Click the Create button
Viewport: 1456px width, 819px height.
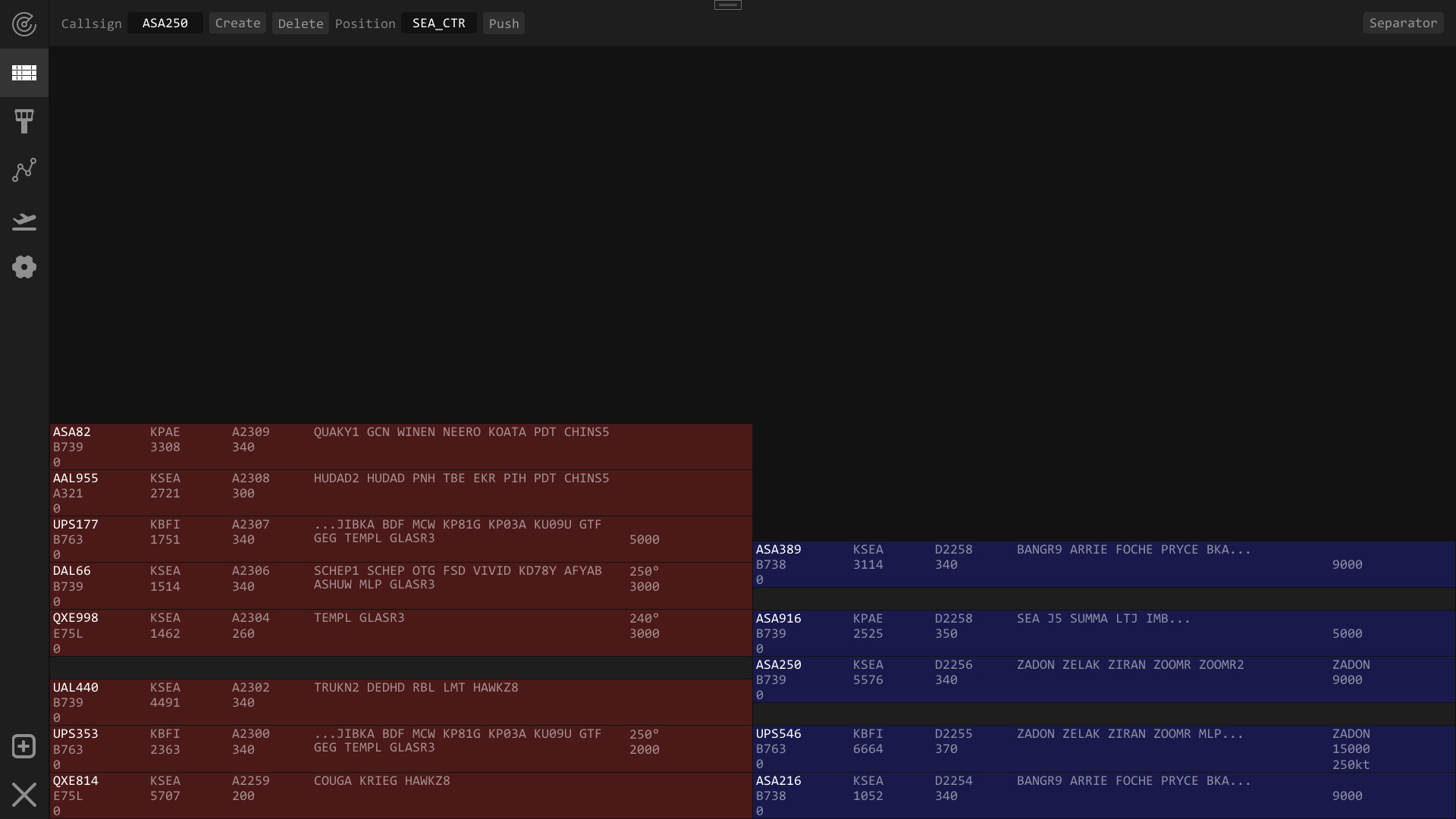tap(237, 23)
